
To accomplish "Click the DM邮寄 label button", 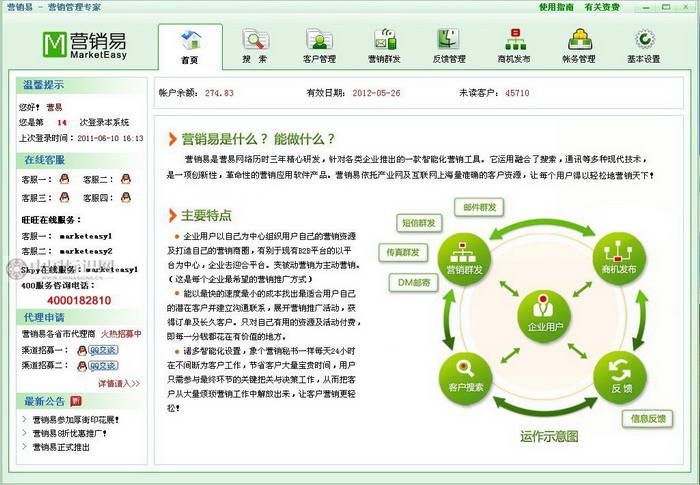I will (413, 282).
